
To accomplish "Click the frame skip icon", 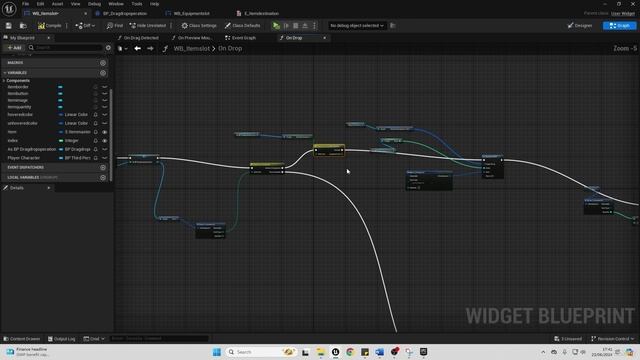I will point(286,26).
